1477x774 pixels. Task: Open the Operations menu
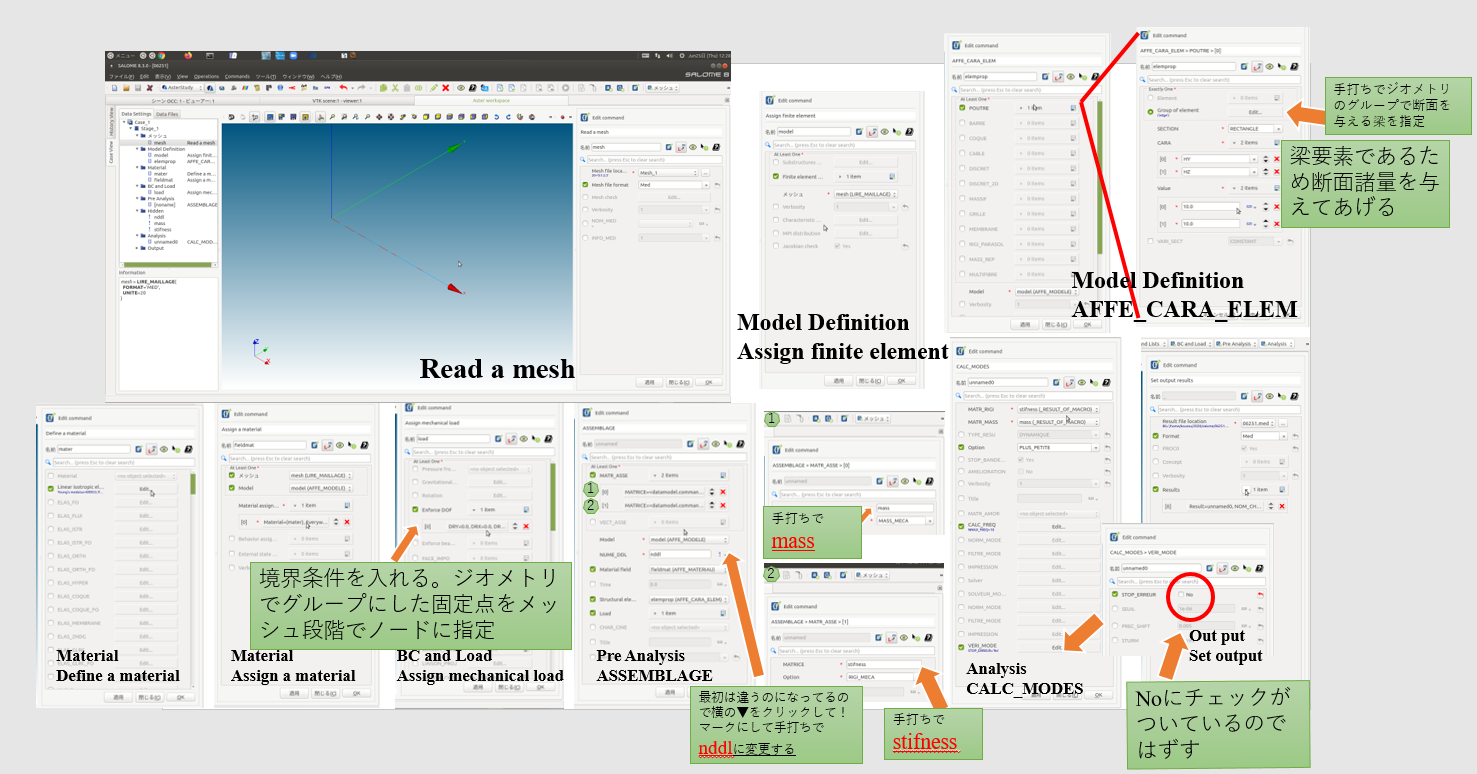[x=206, y=77]
